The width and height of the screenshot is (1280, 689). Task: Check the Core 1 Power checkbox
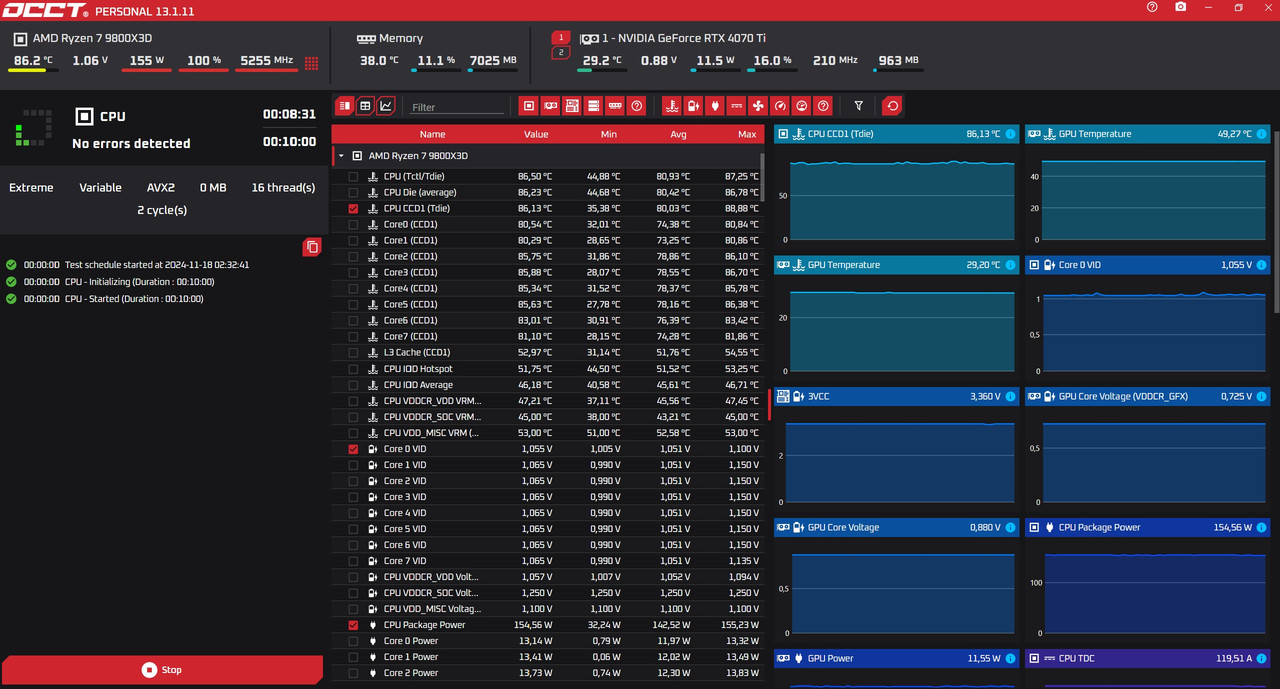(353, 657)
